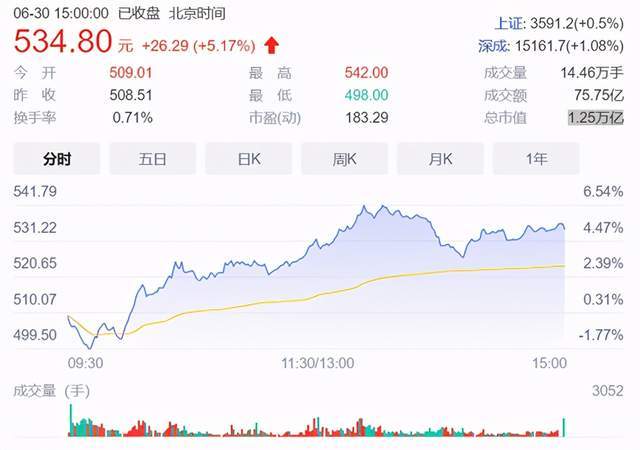Switch to the 五日 tab

tap(153, 158)
